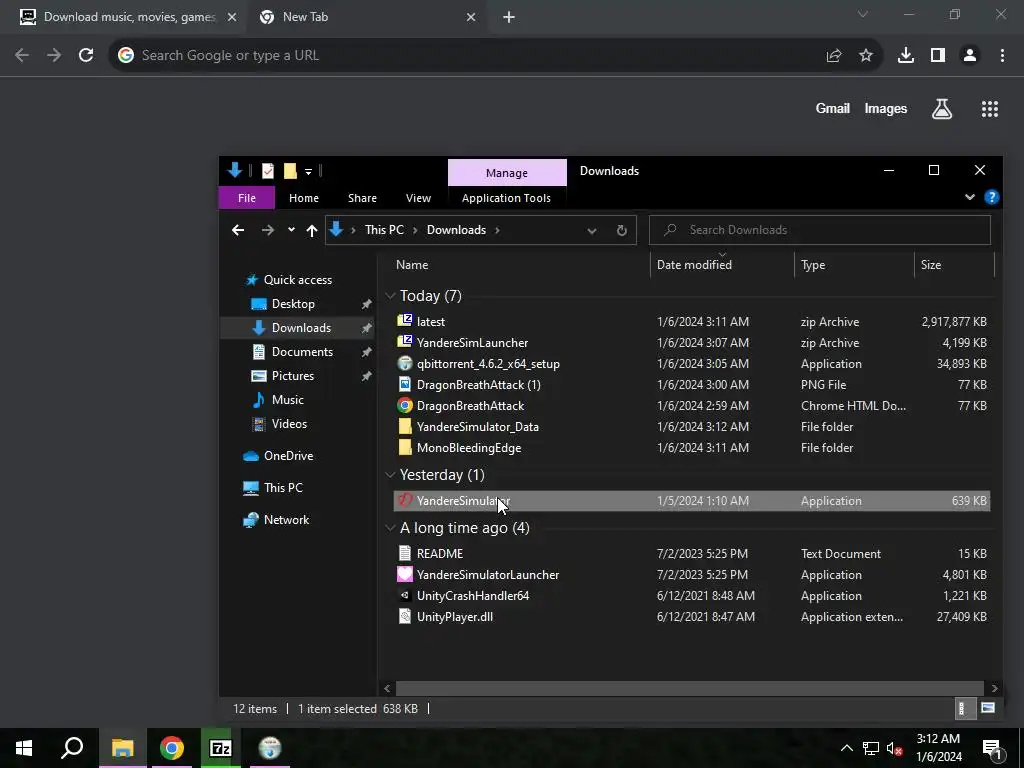
Task: Sort by Size column header
Action: coord(953,264)
